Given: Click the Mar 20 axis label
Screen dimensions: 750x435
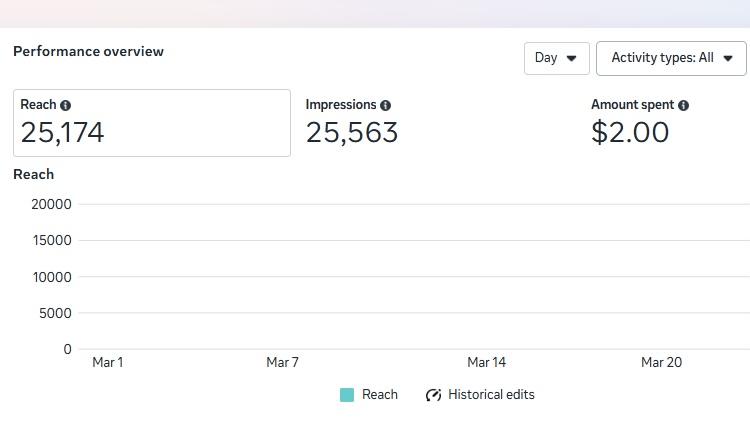Looking at the screenshot, I should (662, 362).
